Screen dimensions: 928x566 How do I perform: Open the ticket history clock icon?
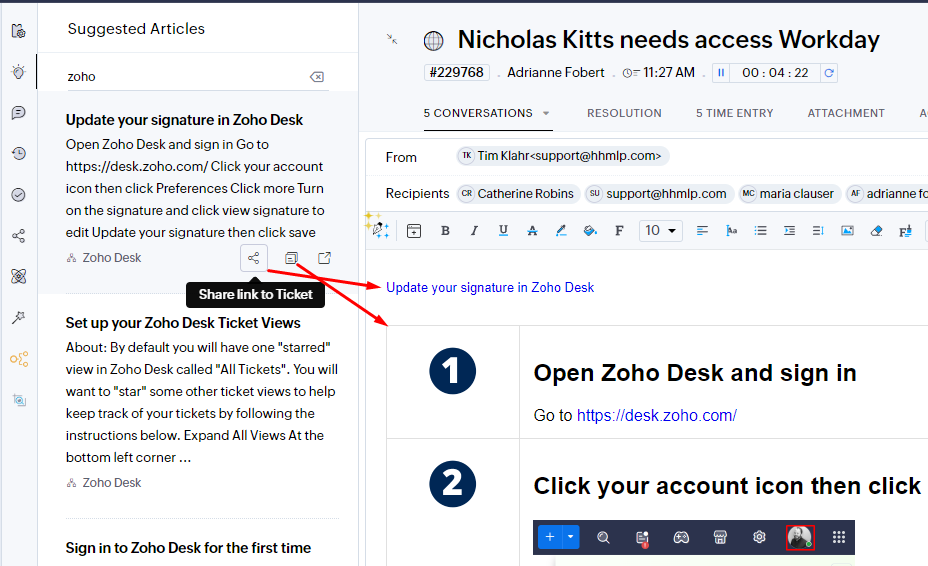click(x=18, y=153)
